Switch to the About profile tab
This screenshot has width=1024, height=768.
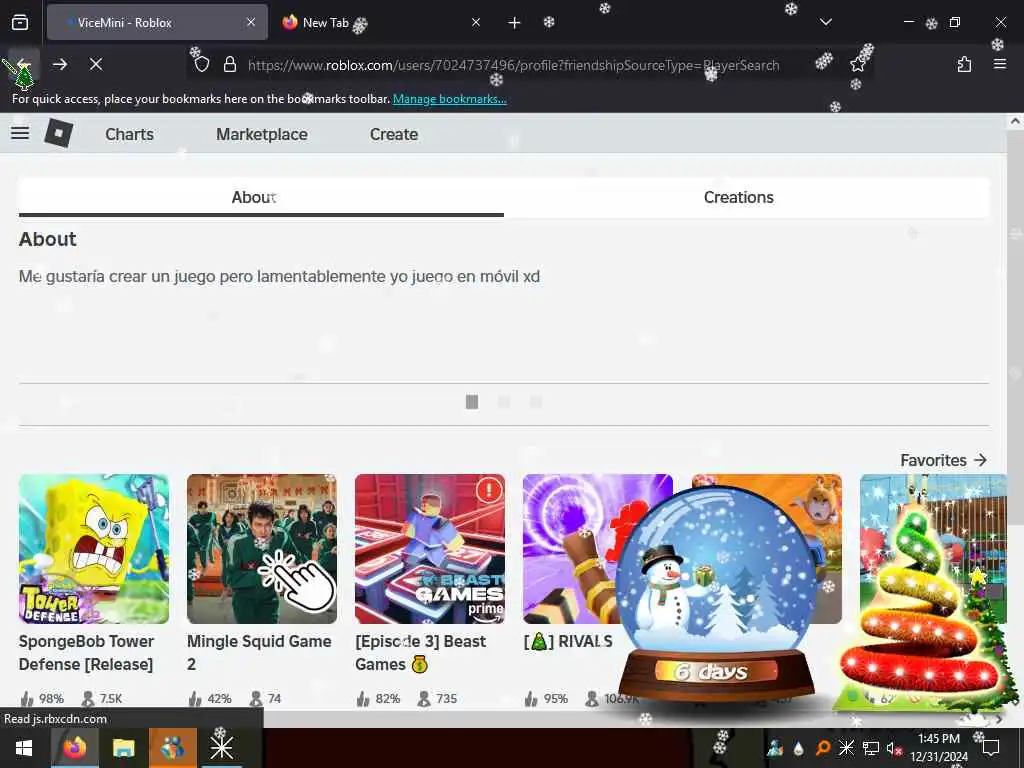(261, 197)
